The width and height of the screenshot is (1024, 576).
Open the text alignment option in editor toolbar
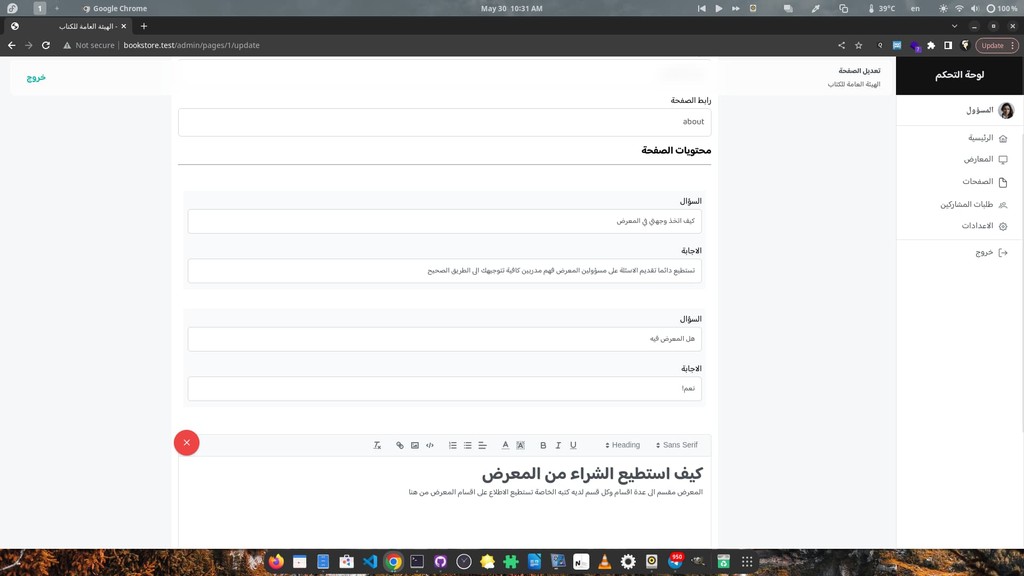[483, 445]
